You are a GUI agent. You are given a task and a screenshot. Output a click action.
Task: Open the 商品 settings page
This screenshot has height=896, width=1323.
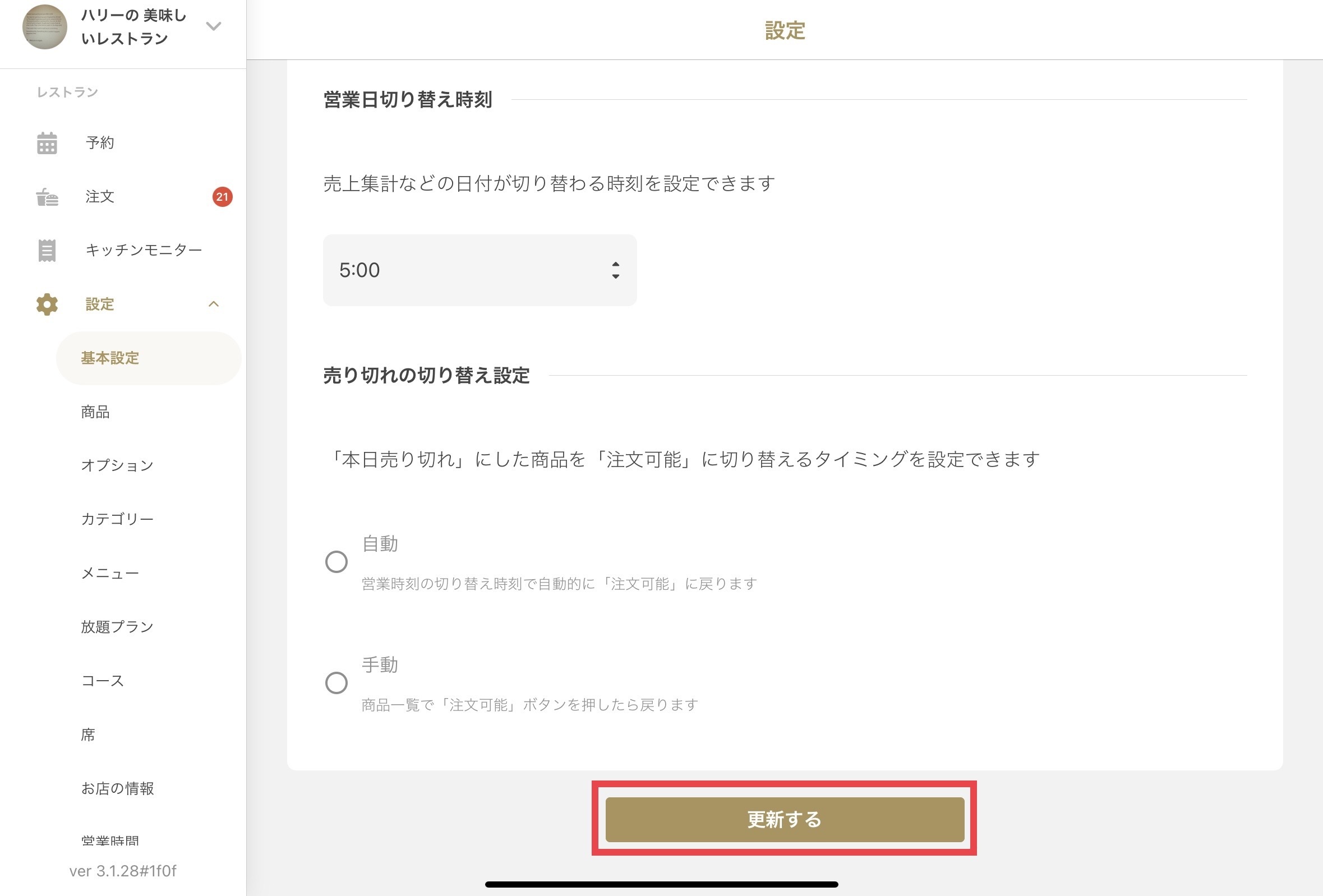pos(96,412)
